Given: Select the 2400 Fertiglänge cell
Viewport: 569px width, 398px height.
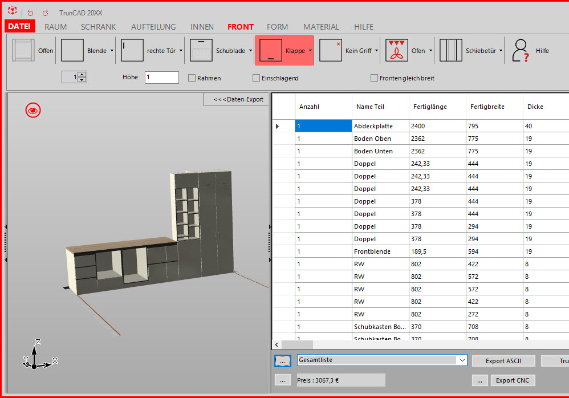Looking at the screenshot, I should click(x=438, y=126).
